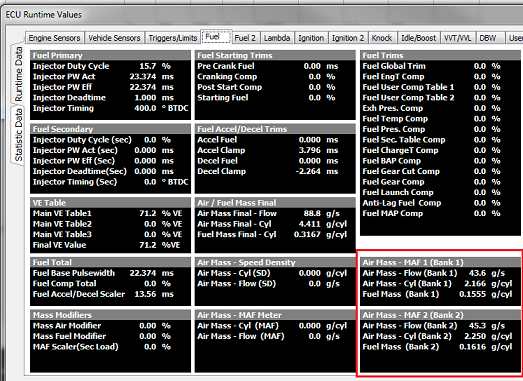
Task: Select the Injector PW Act 23.374 value
Action: [x=143, y=77]
